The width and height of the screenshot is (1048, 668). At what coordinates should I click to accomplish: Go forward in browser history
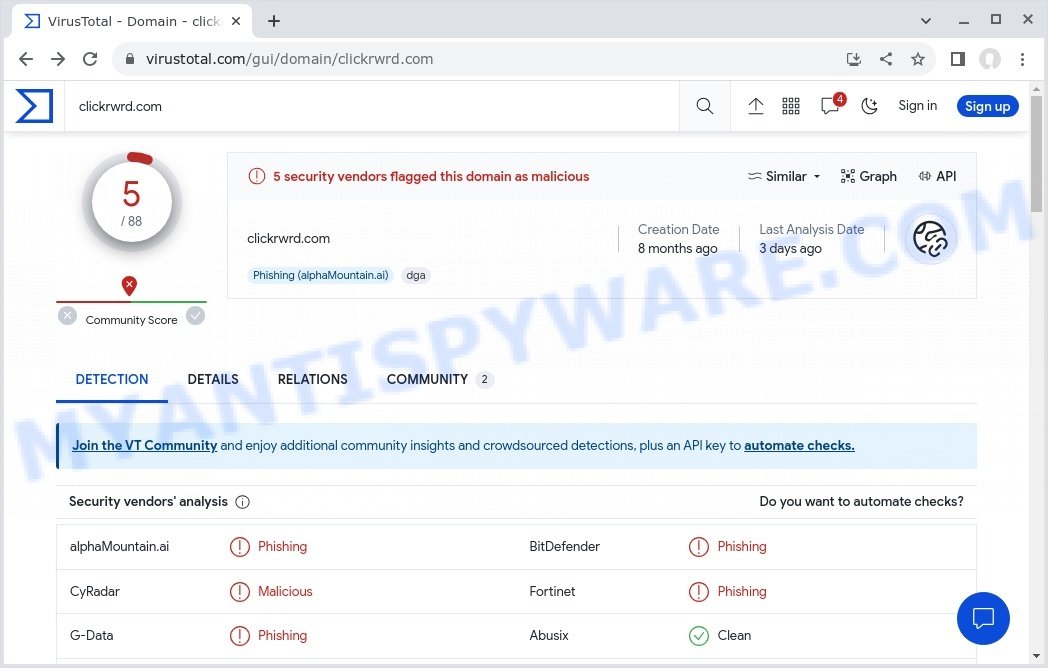pos(58,59)
